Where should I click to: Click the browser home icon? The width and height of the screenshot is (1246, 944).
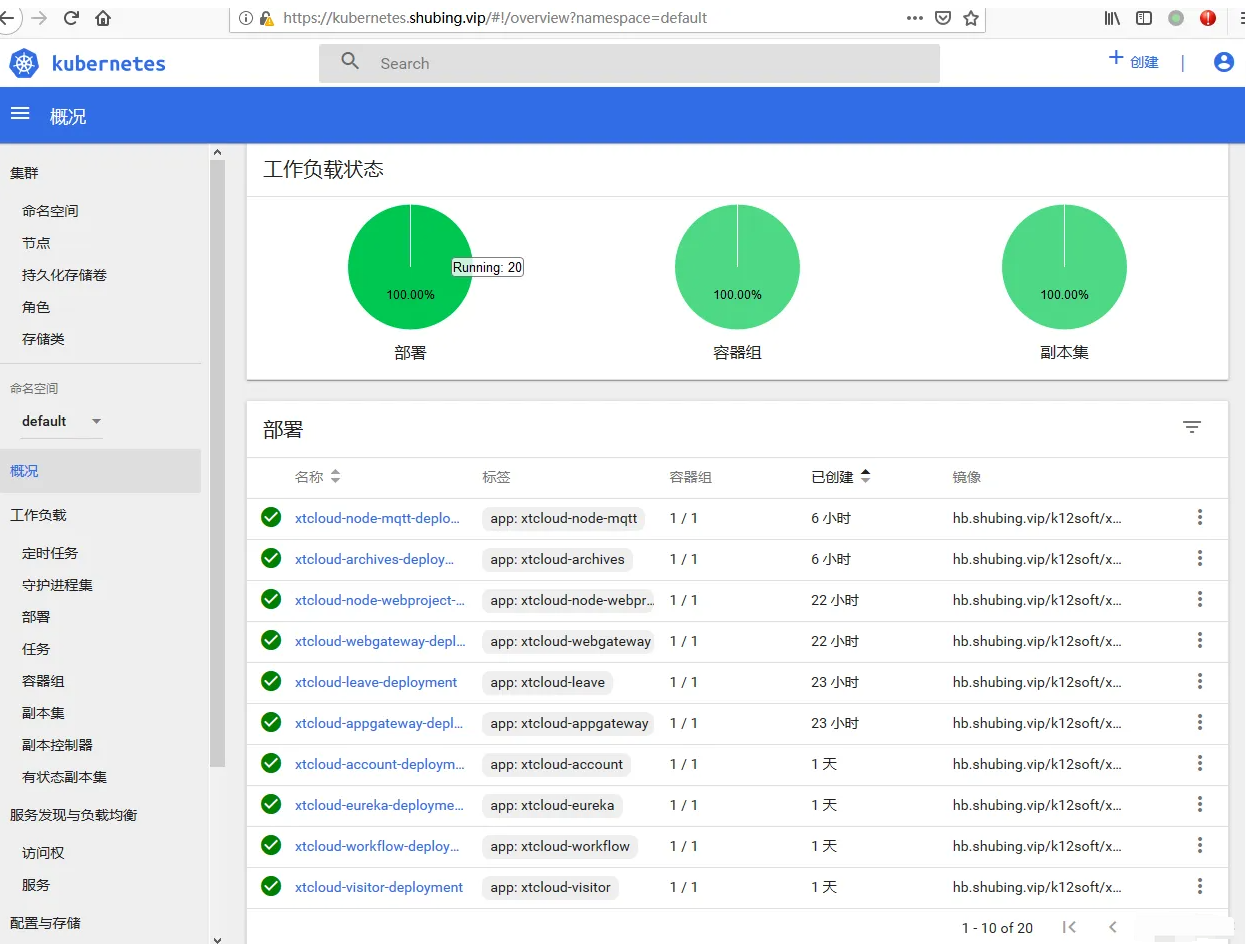pyautogui.click(x=103, y=18)
